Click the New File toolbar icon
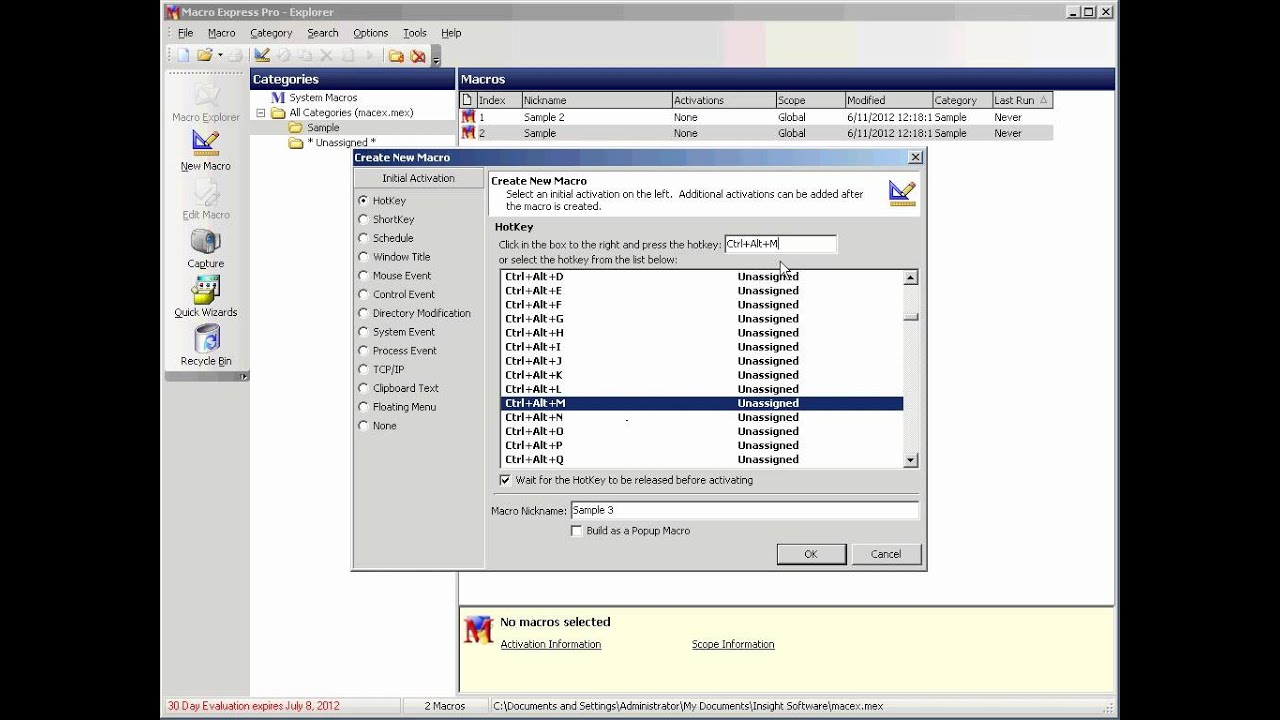This screenshot has width=1280, height=720. click(183, 56)
